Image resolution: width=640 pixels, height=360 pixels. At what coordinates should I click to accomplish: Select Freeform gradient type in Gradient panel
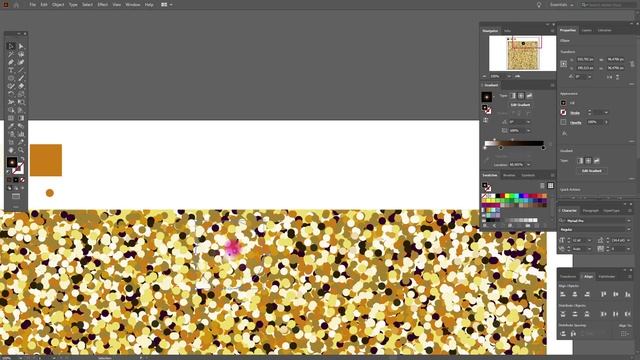click(529, 96)
